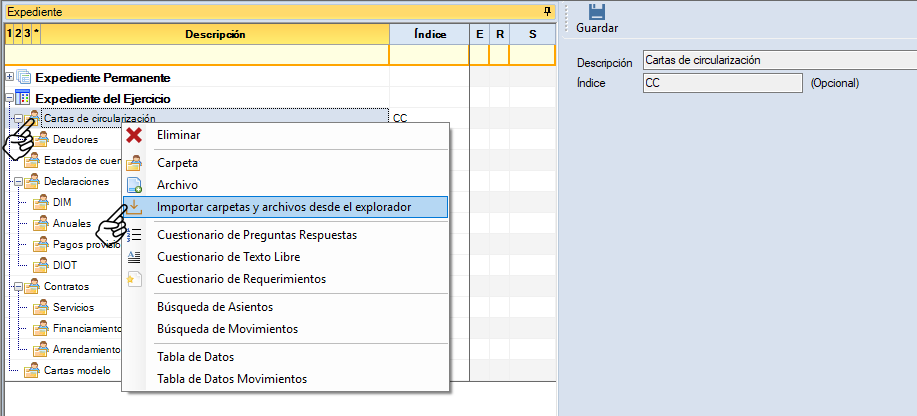Click the Archivo document icon in menu
This screenshot has height=416, width=917.
click(x=134, y=185)
